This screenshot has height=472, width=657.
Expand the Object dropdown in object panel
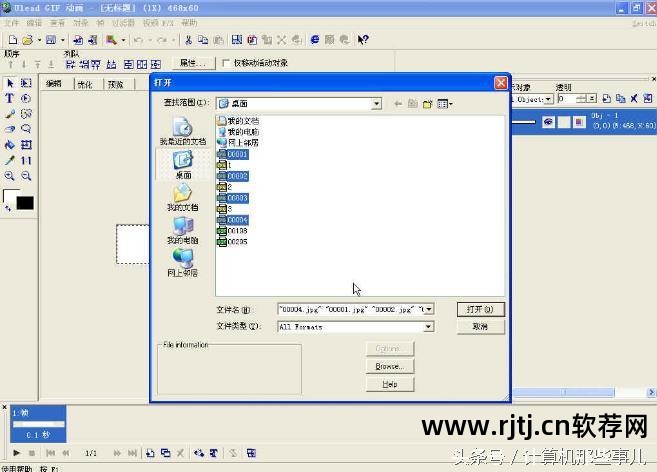[x=548, y=99]
